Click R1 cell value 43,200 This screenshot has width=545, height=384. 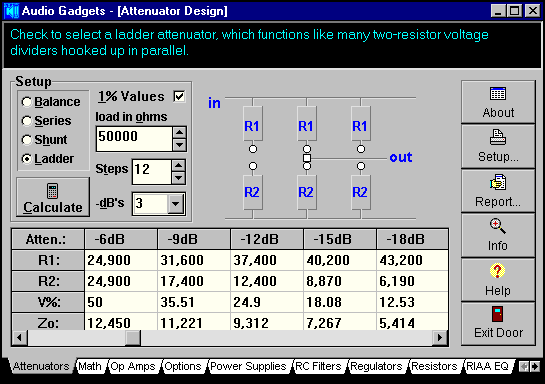412,260
